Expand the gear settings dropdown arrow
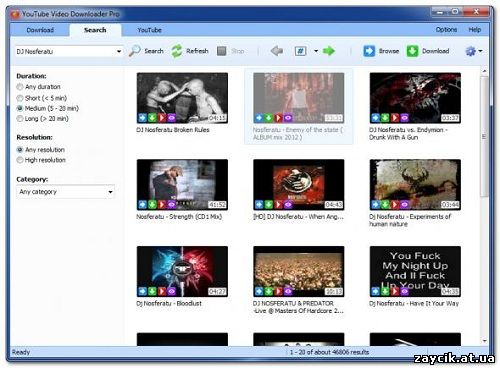The width and height of the screenshot is (500, 368). coord(480,51)
